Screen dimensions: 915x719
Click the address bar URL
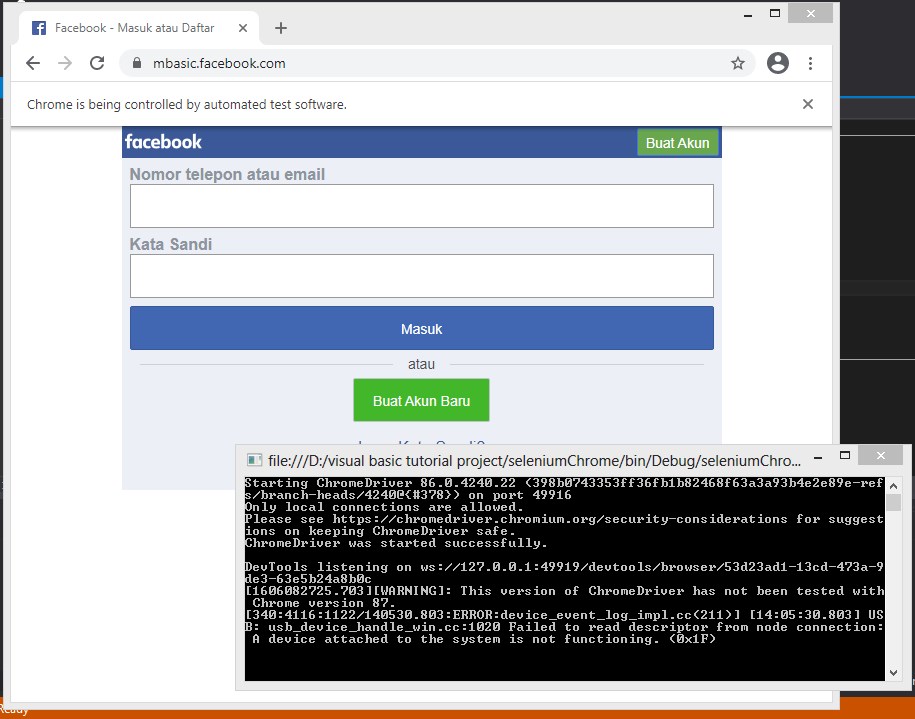click(219, 63)
